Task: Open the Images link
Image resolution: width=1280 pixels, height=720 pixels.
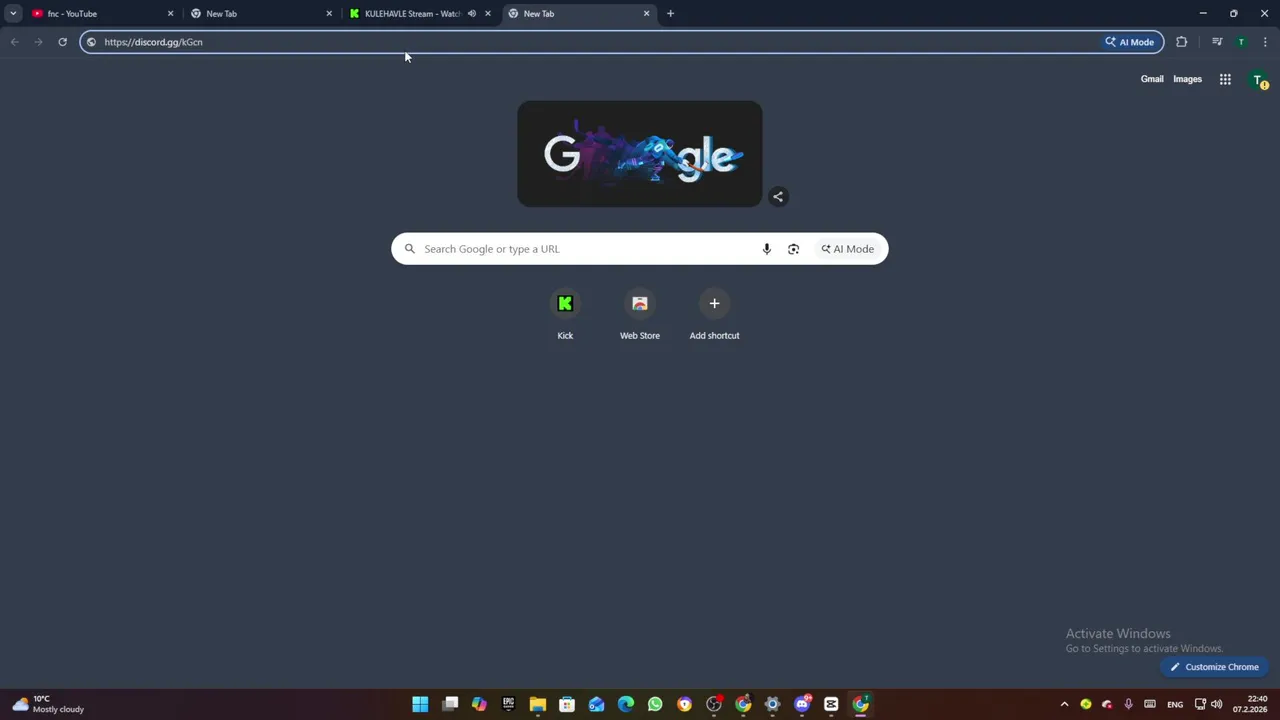Action: pyautogui.click(x=1187, y=79)
